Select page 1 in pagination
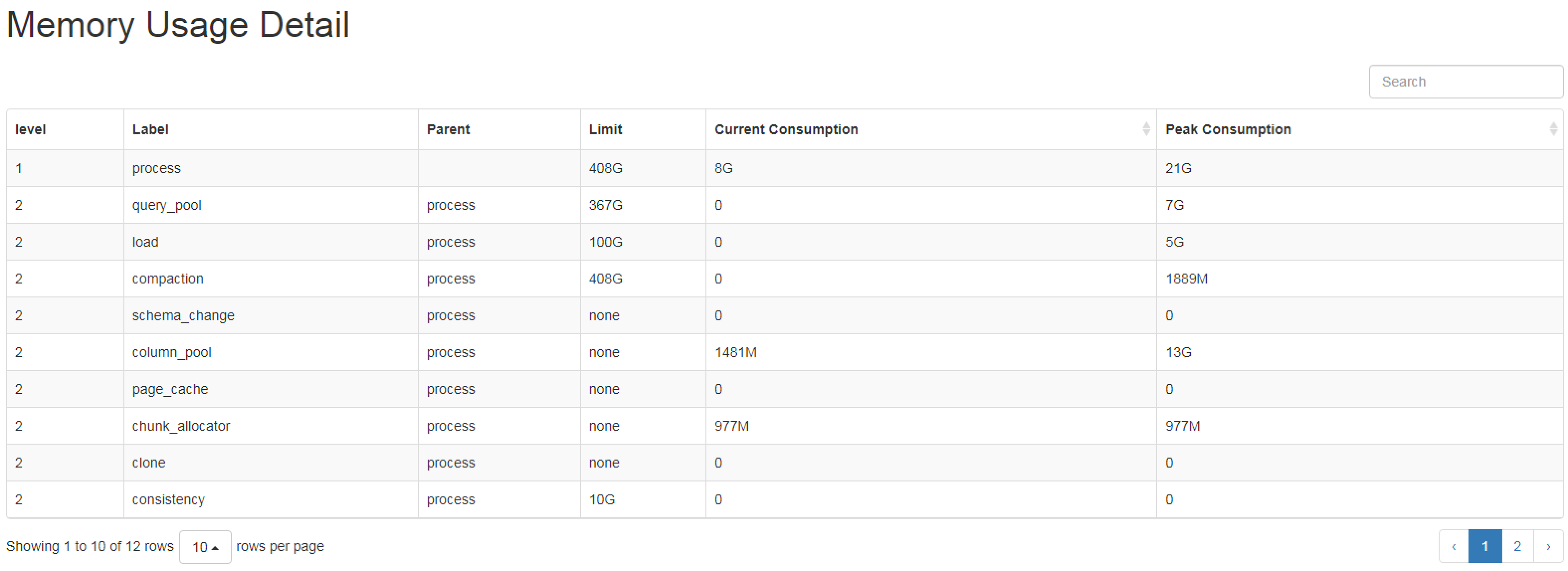 1484,547
